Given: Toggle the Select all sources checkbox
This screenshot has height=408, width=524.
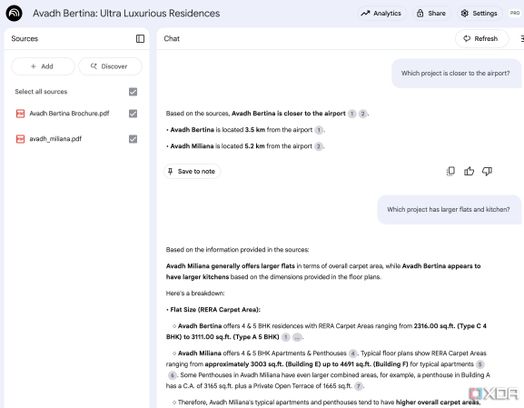Looking at the screenshot, I should [133, 92].
